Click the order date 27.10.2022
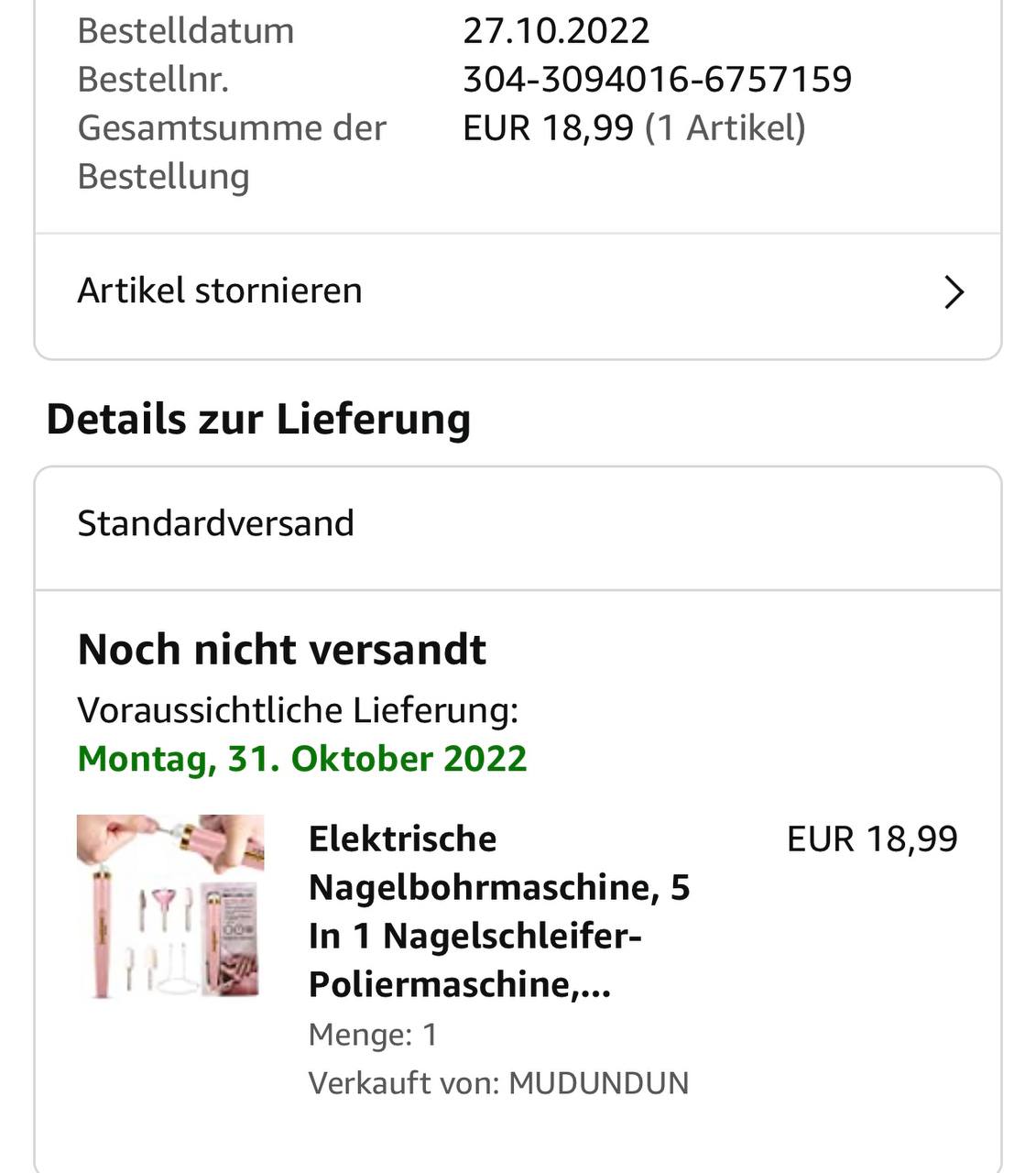 pos(556,31)
